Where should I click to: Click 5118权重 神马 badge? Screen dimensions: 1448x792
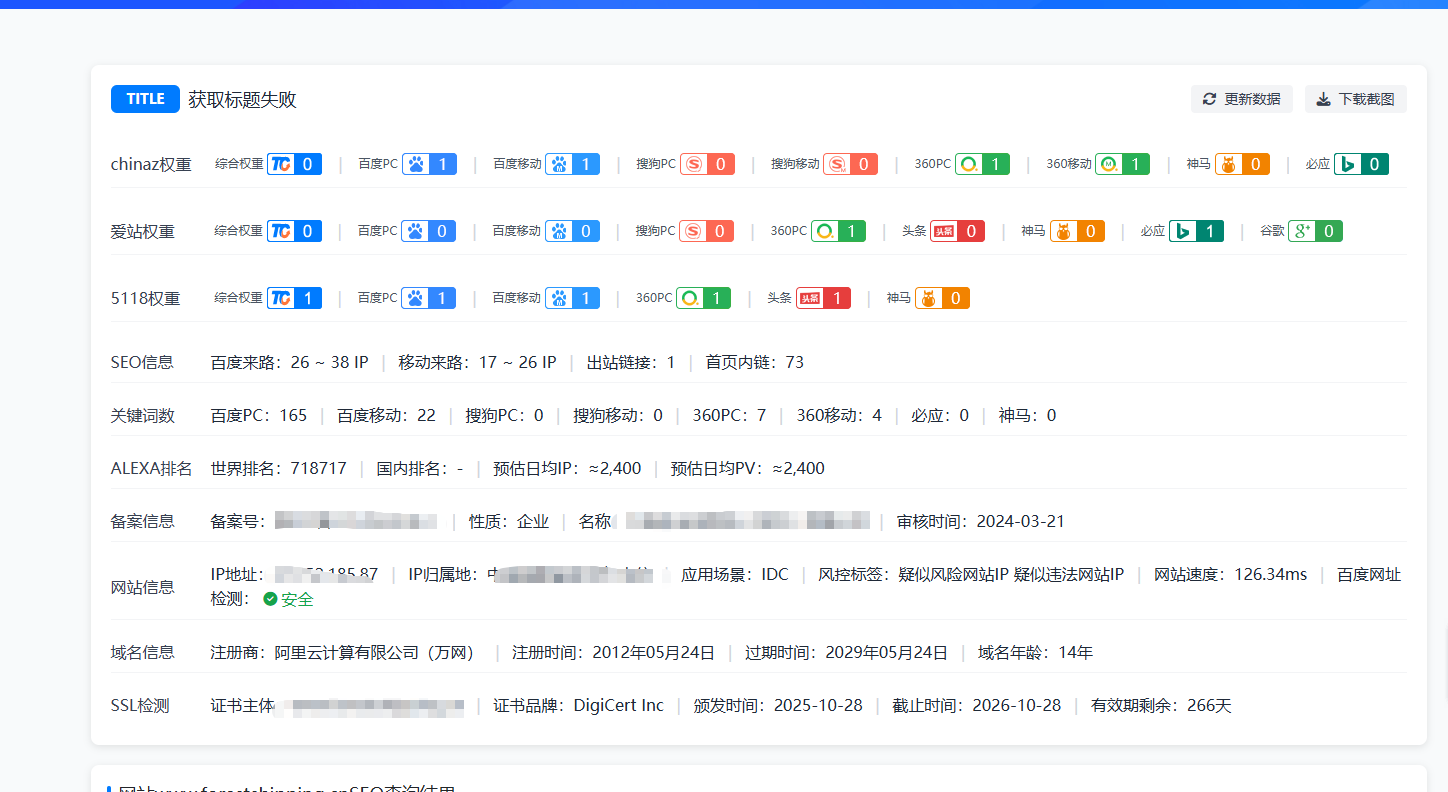pyautogui.click(x=942, y=298)
